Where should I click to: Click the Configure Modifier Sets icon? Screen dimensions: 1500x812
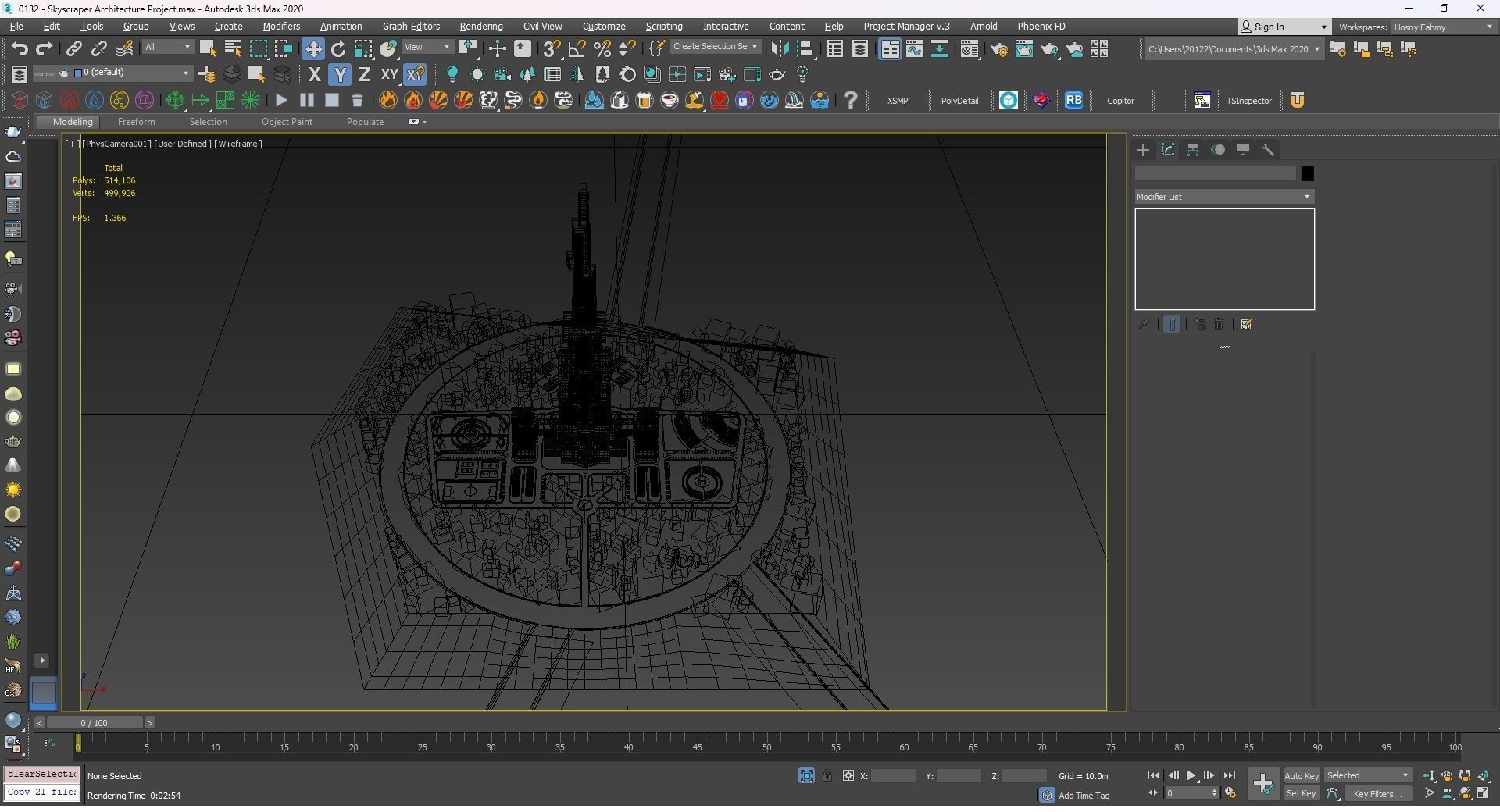pos(1247,324)
